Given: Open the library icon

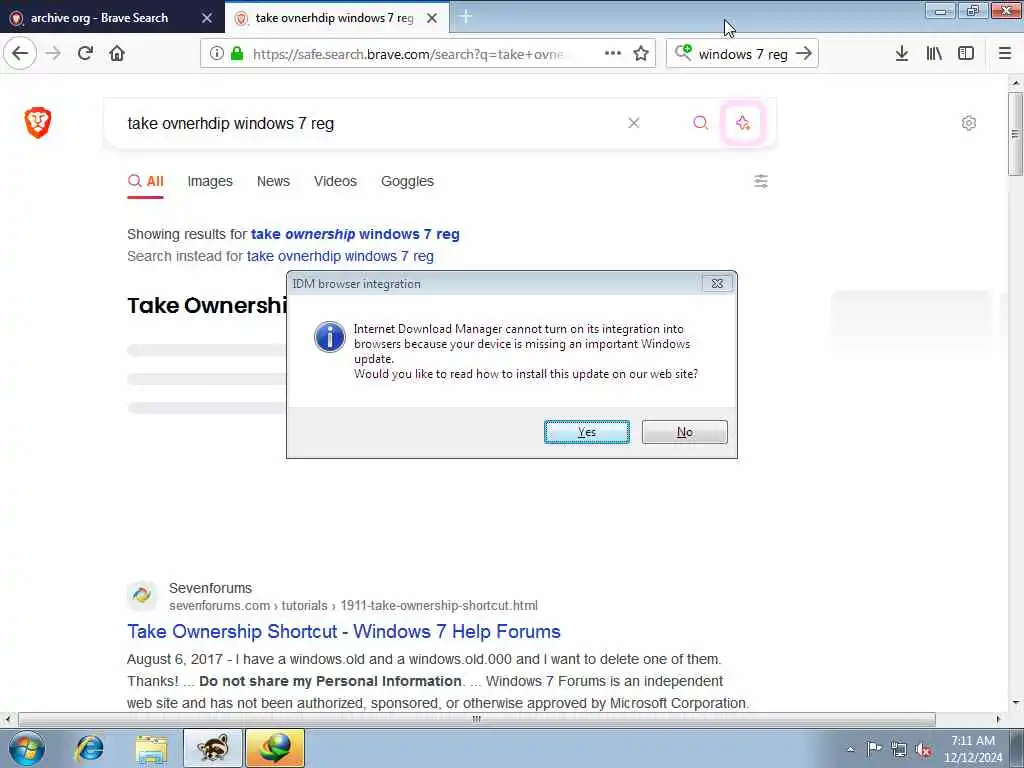Looking at the screenshot, I should [x=934, y=54].
